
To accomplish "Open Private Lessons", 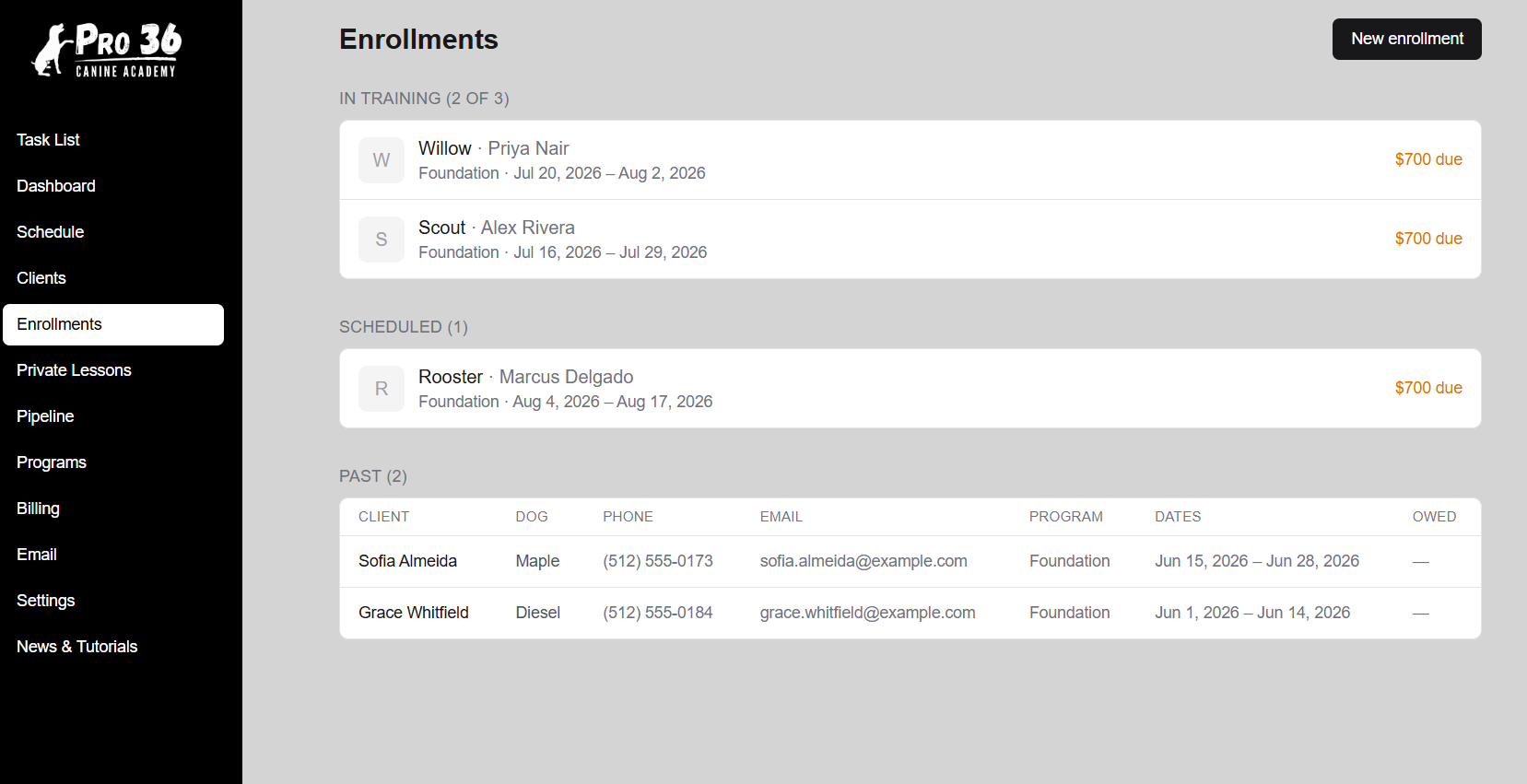I will click(113, 370).
